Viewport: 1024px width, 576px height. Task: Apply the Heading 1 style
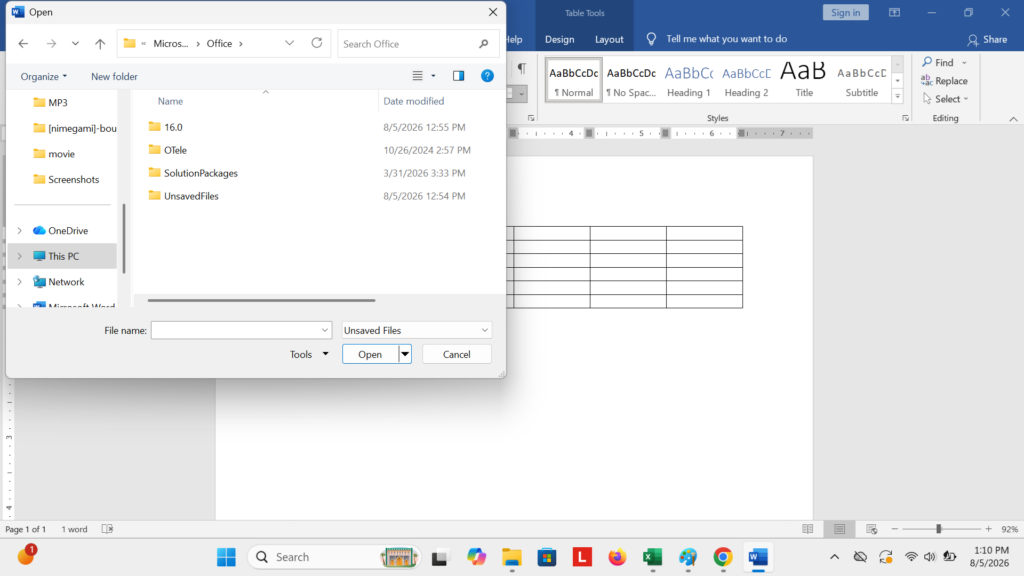[x=688, y=80]
